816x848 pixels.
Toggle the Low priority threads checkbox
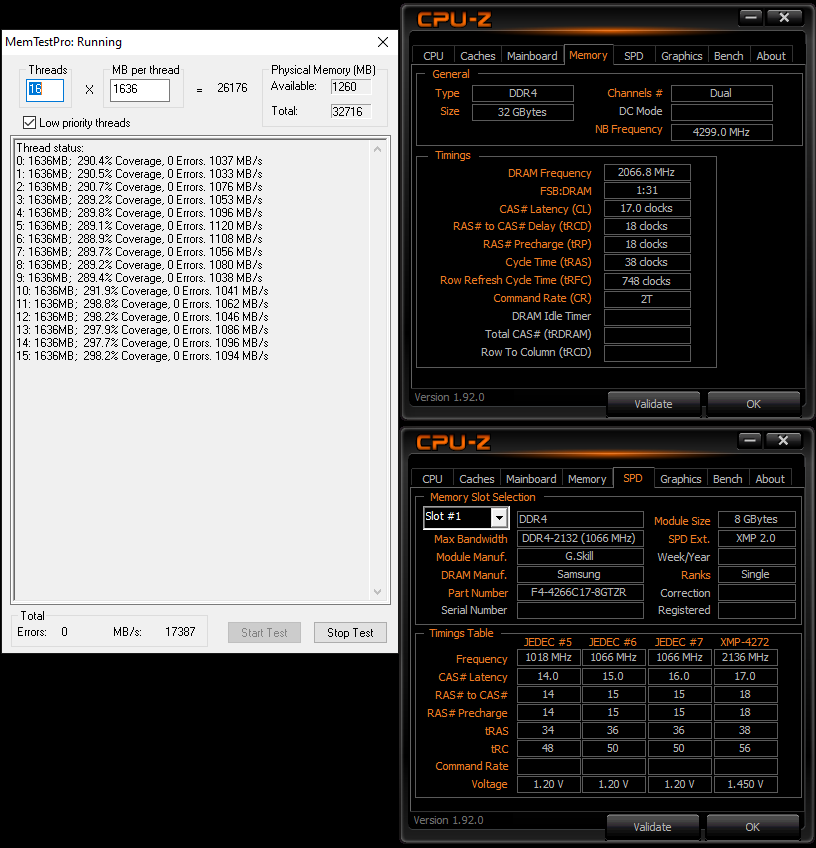point(29,123)
